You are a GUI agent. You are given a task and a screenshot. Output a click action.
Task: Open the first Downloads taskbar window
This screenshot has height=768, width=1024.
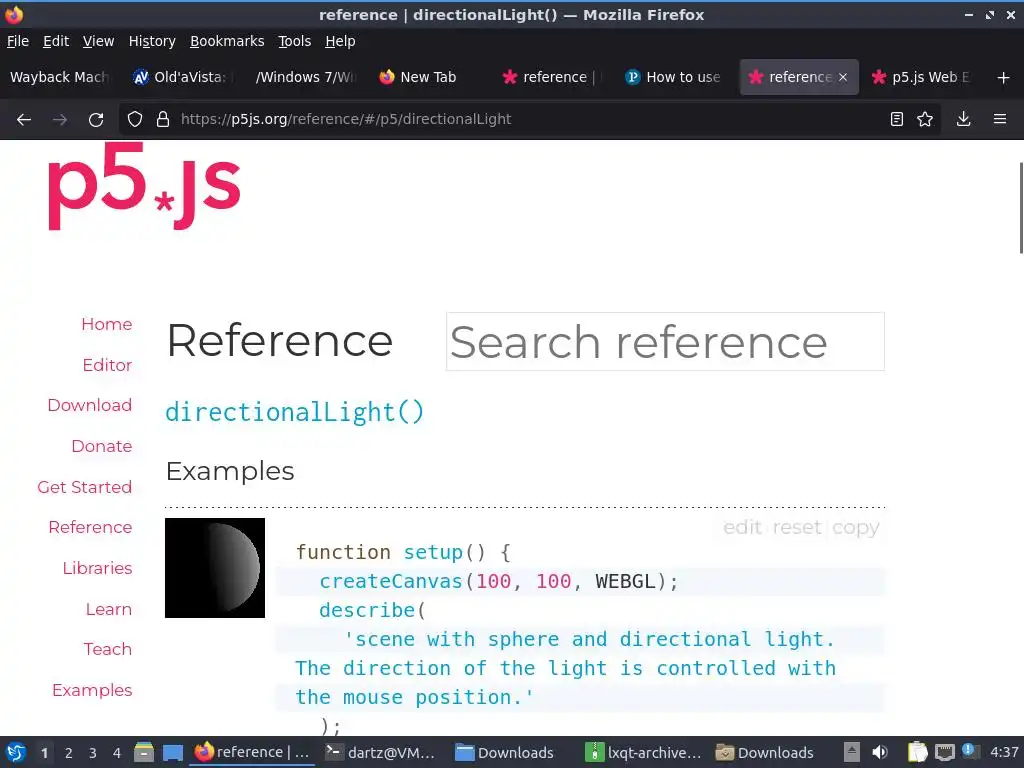coord(504,752)
